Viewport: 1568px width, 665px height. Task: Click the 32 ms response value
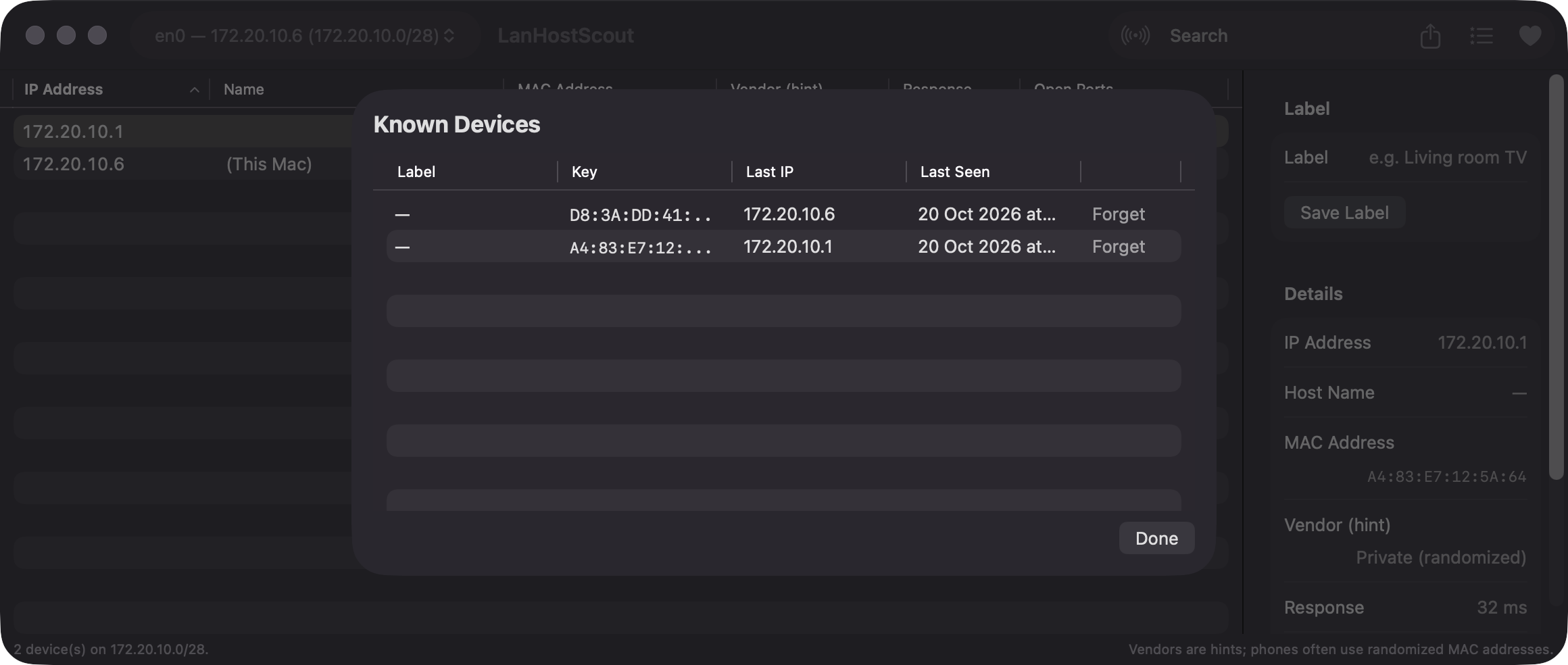[1502, 608]
